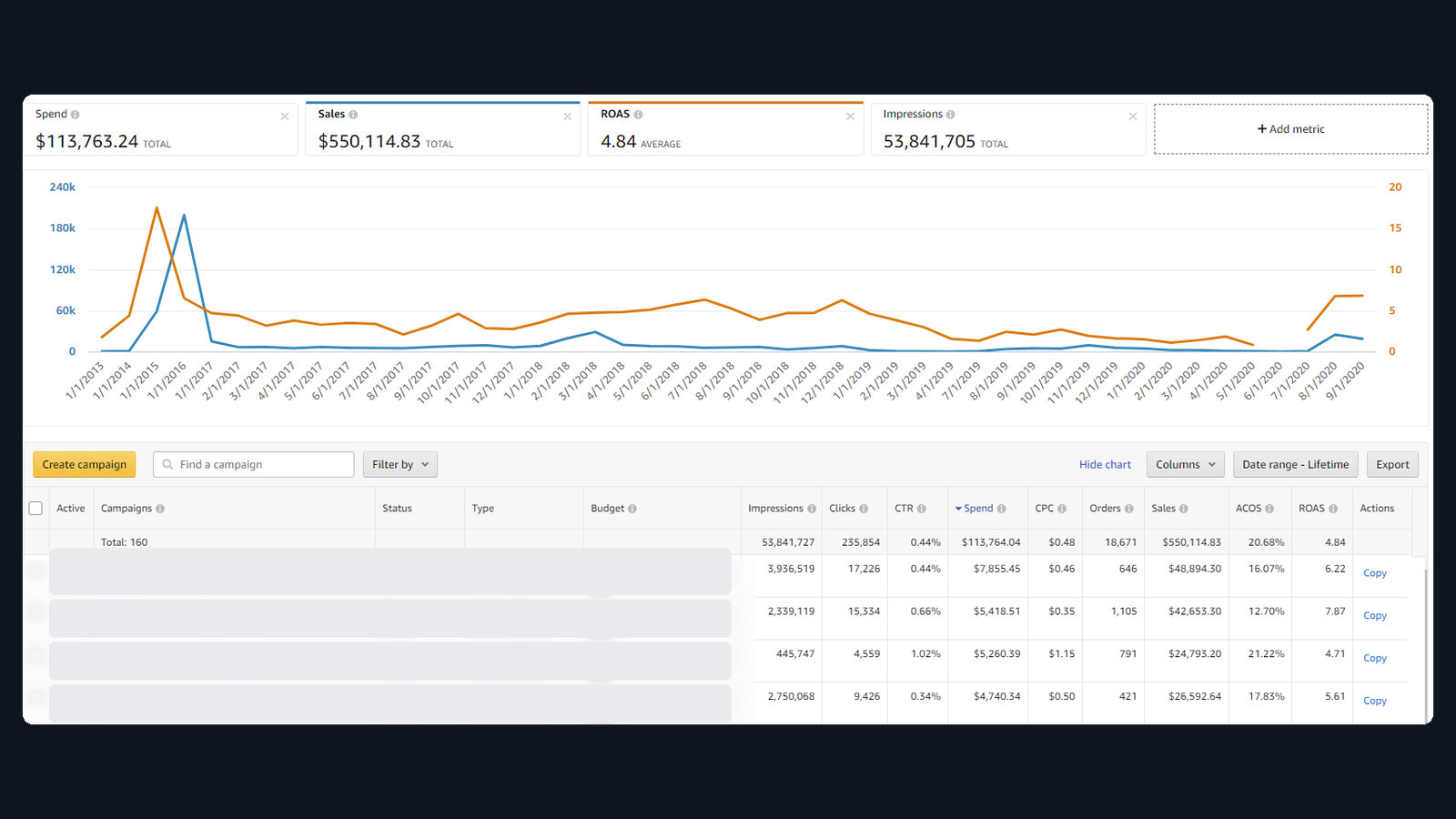
Task: Click the CTR column info icon
Action: [921, 509]
